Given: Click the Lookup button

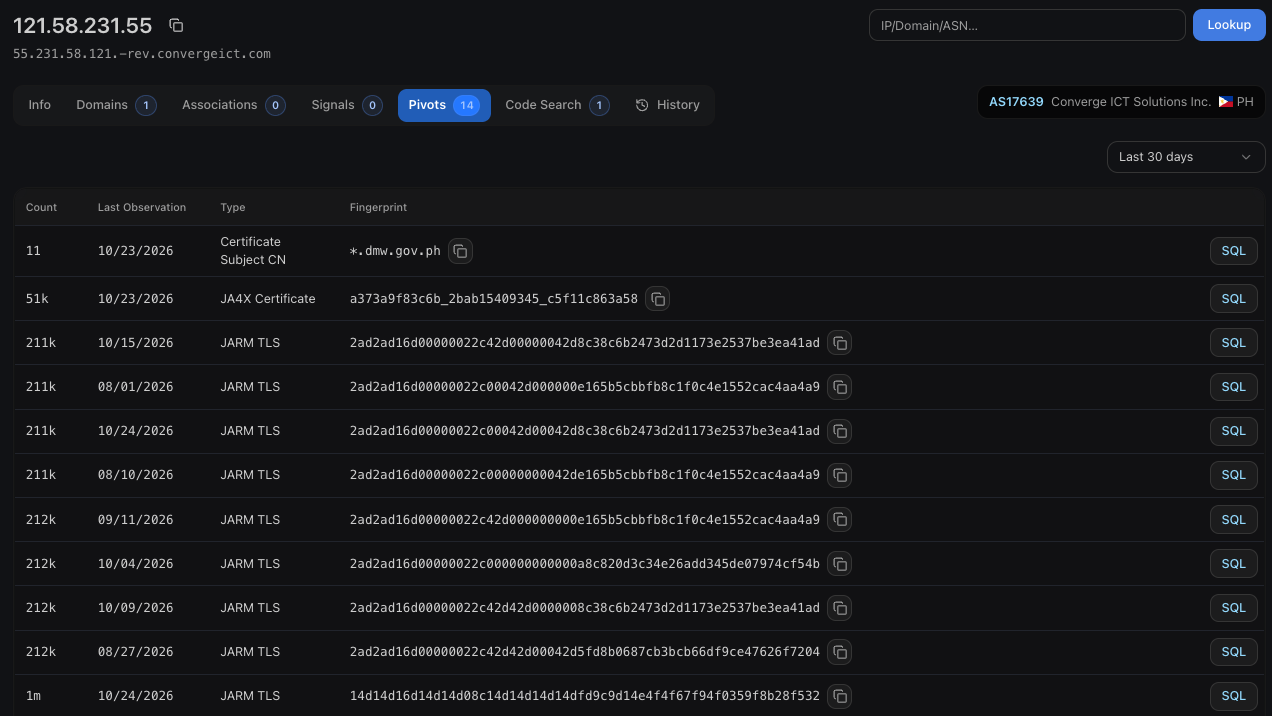Looking at the screenshot, I should tap(1229, 25).
